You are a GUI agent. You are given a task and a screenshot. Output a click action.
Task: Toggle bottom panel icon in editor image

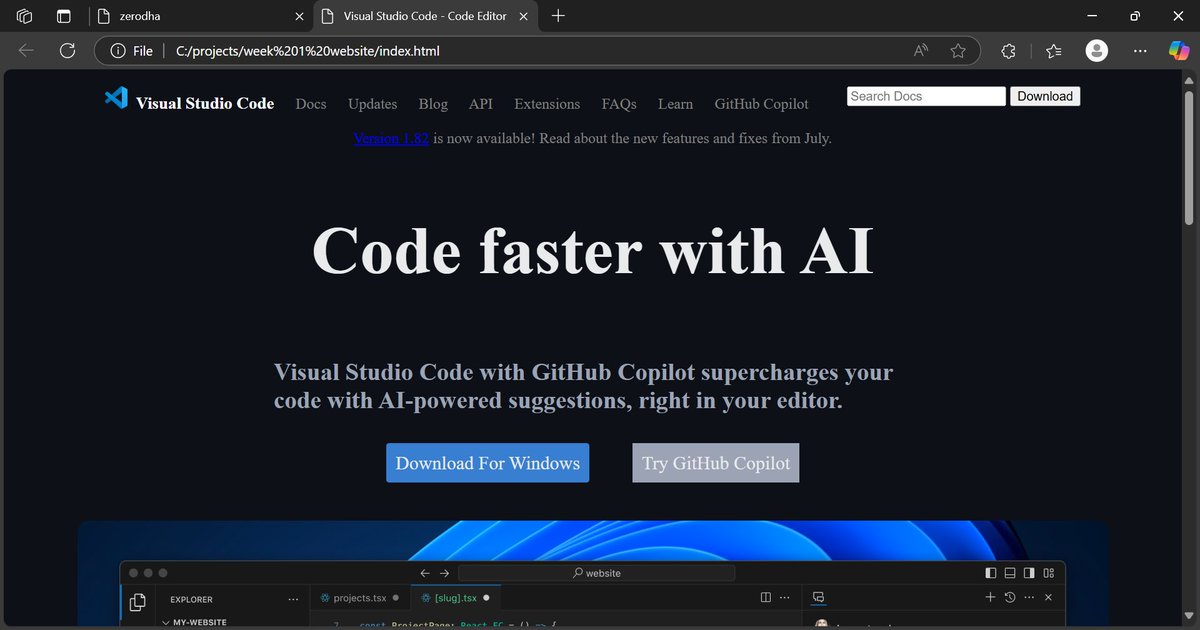[1010, 573]
